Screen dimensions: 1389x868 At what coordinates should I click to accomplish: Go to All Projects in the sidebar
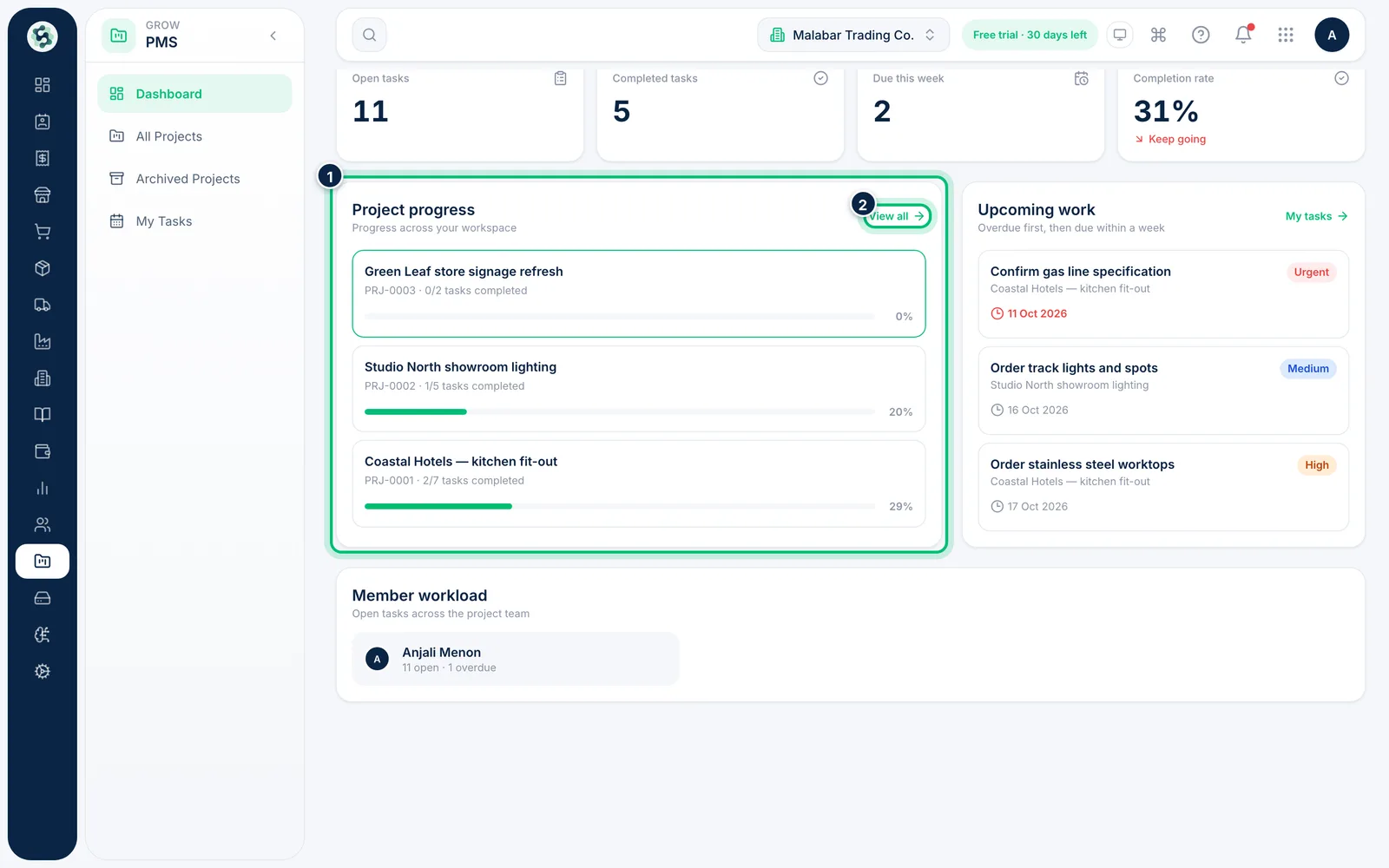194,136
